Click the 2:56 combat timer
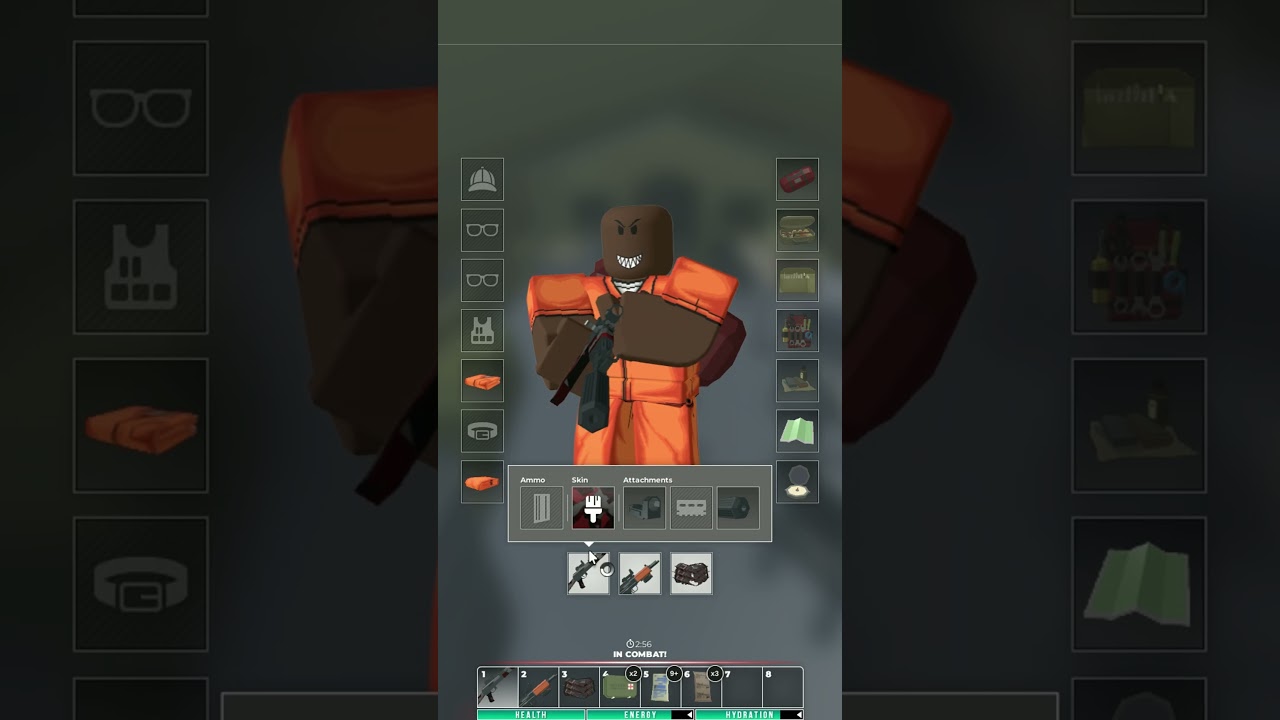Screen dimensions: 1280x720 (x=639, y=644)
